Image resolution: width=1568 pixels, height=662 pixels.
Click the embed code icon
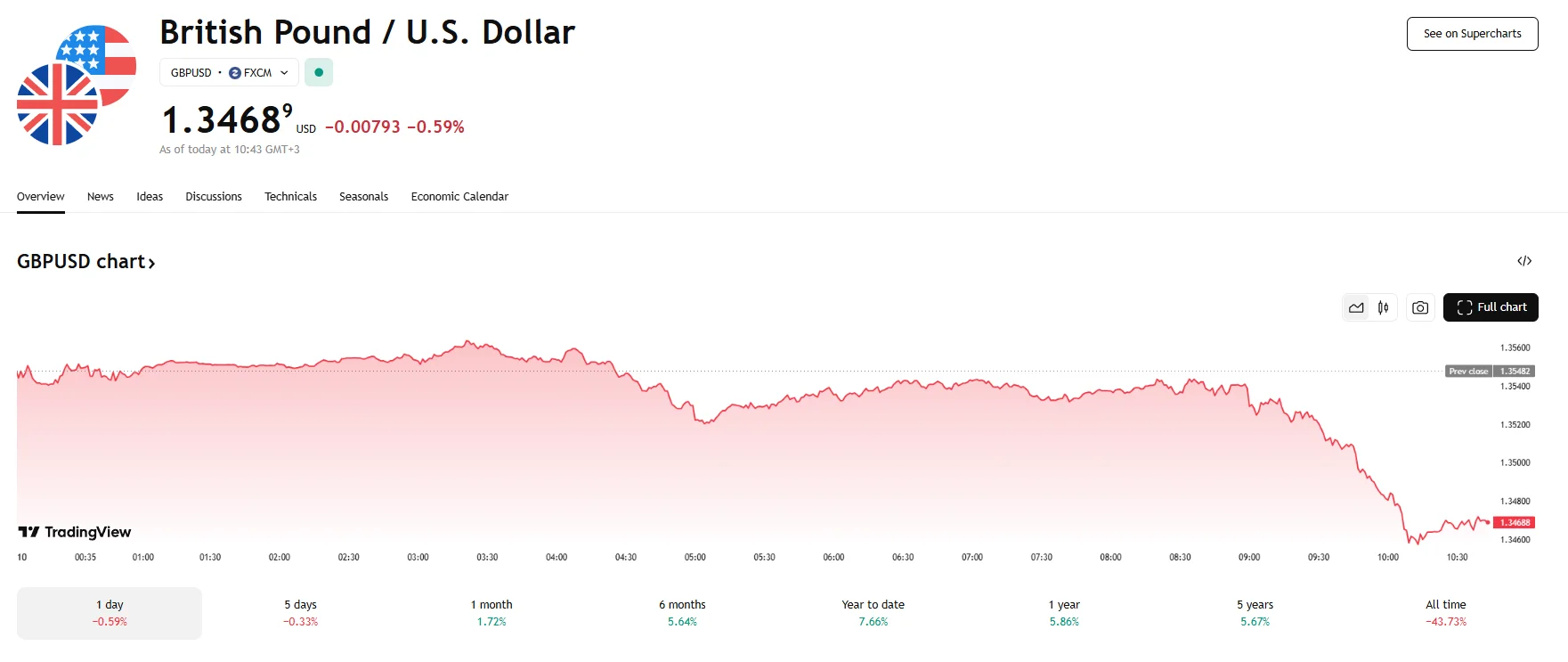tap(1524, 261)
